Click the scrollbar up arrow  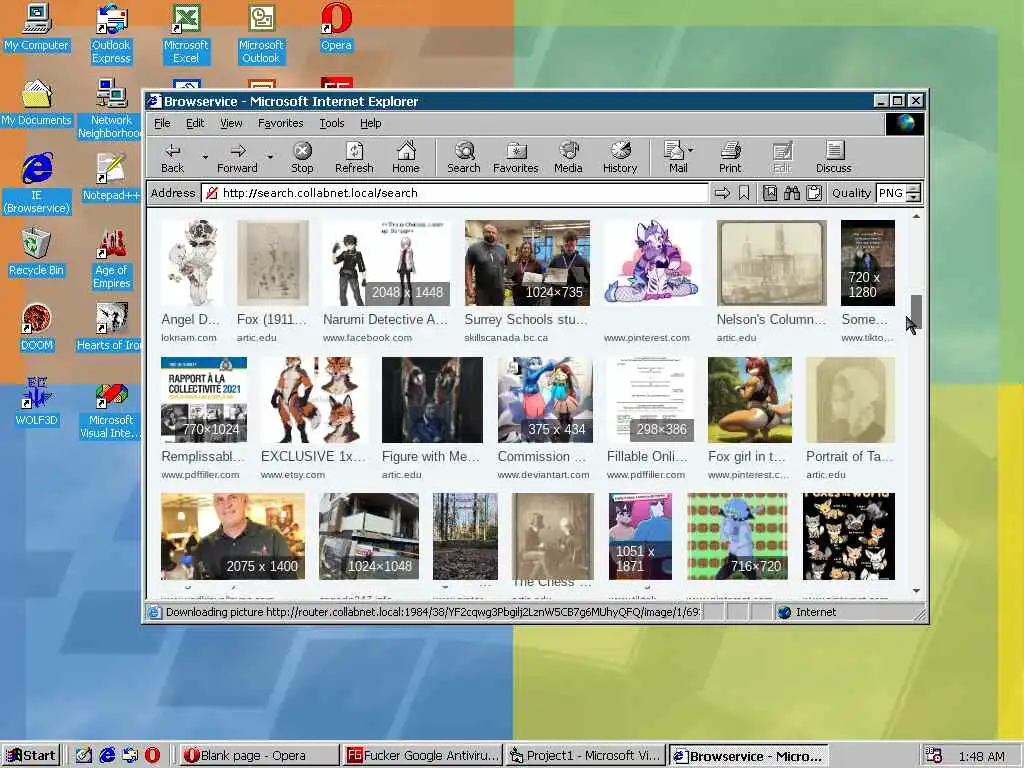pos(916,216)
